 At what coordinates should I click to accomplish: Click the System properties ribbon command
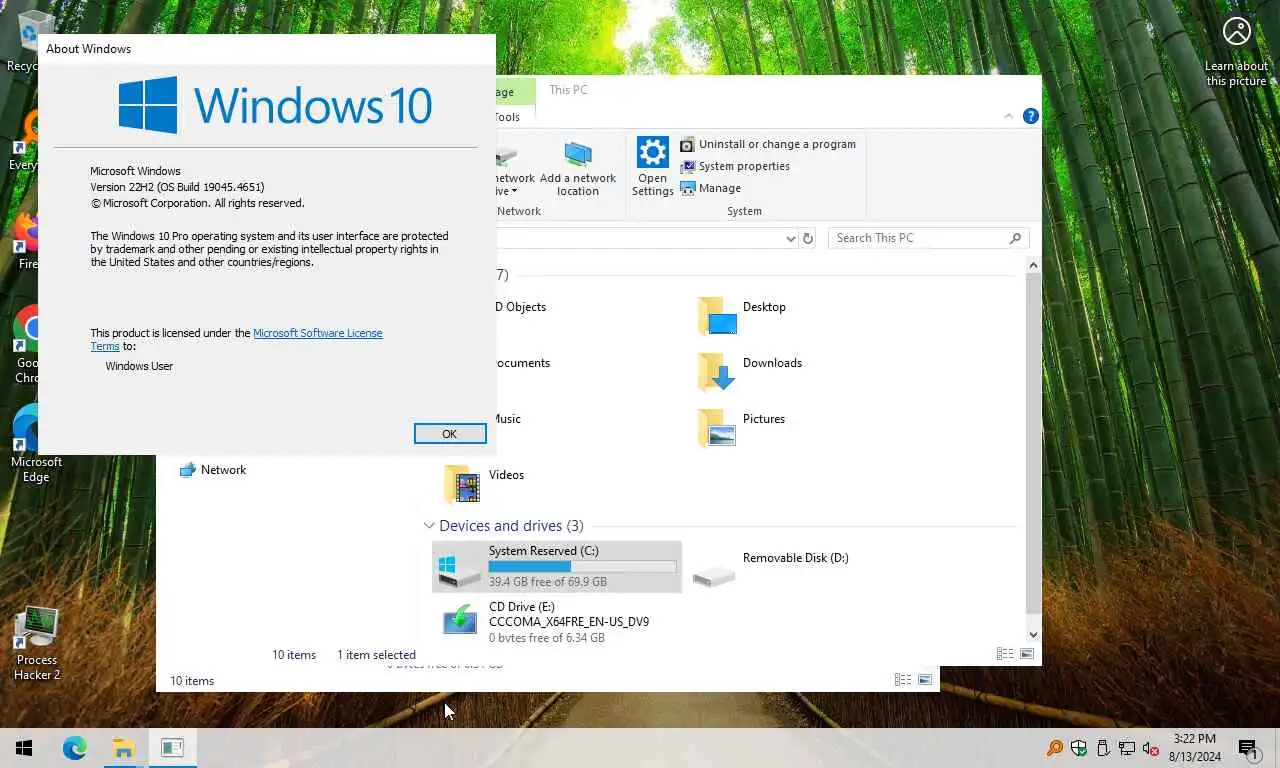(x=735, y=166)
